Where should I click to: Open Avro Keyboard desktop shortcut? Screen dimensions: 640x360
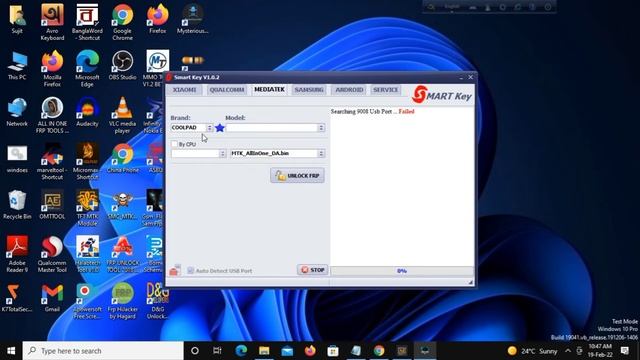click(x=52, y=22)
